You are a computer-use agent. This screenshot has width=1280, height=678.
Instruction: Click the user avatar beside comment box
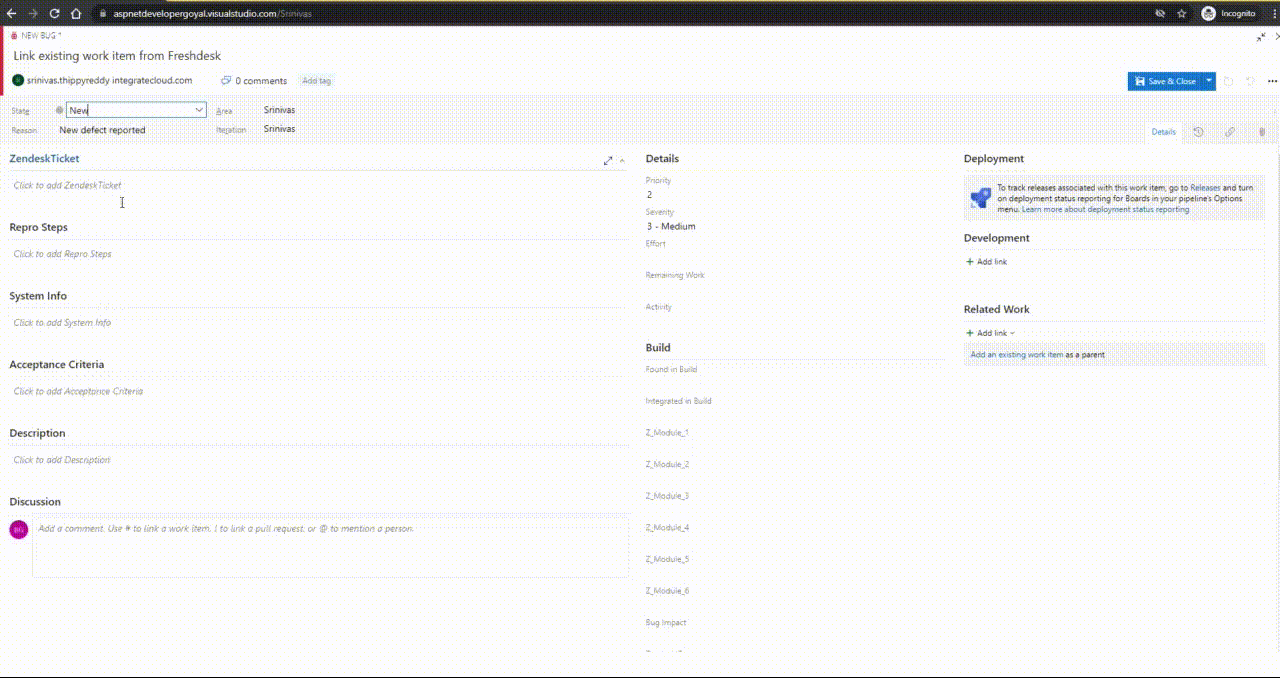point(18,529)
